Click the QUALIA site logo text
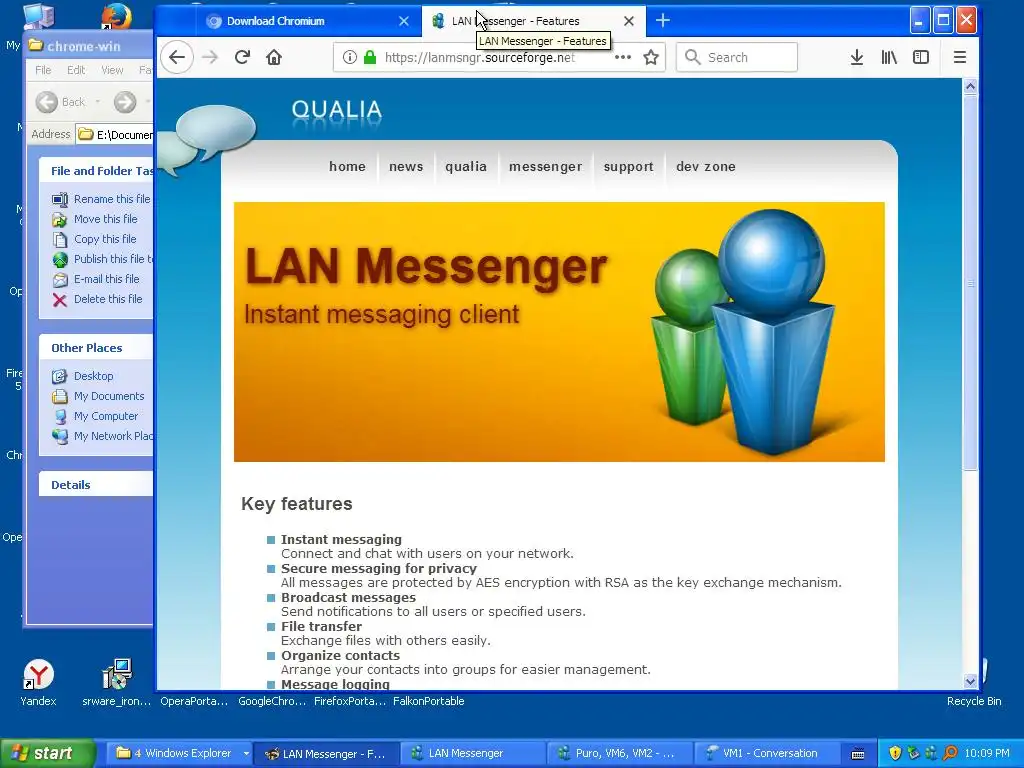Image resolution: width=1024 pixels, height=768 pixels. click(336, 110)
